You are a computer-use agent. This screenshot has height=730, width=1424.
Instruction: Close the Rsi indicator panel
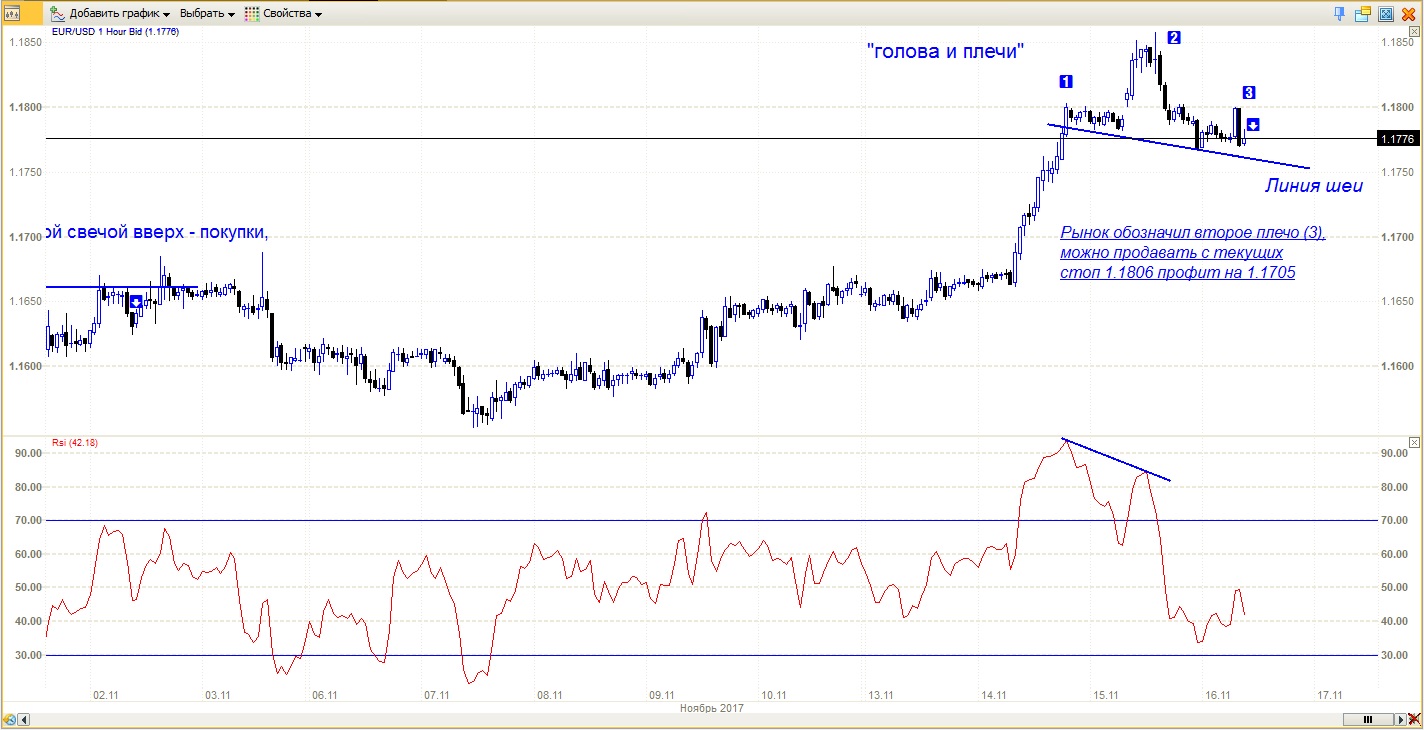tap(1414, 441)
